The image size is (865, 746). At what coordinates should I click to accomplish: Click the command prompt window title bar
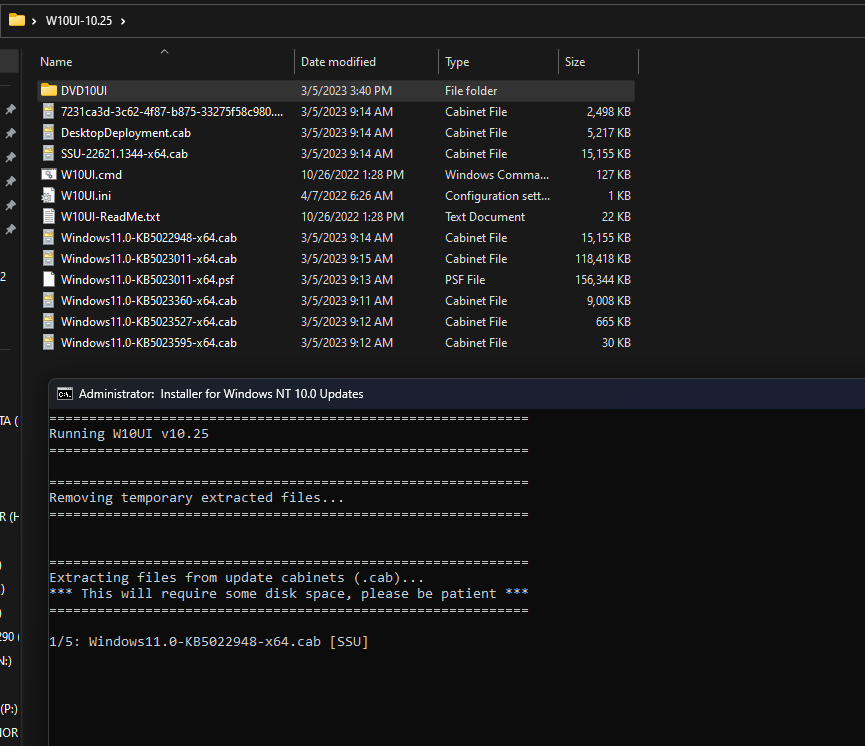[x=457, y=394]
